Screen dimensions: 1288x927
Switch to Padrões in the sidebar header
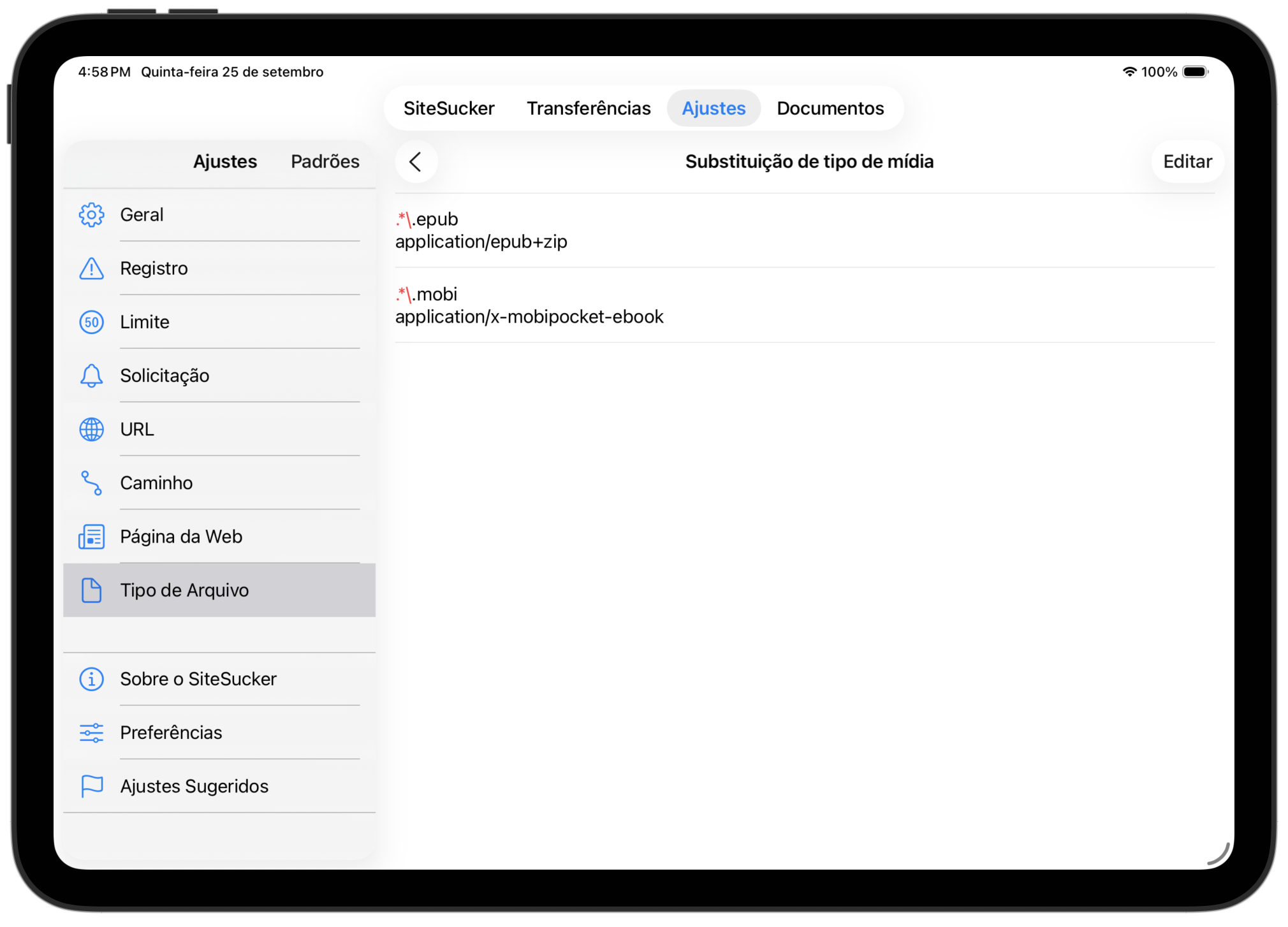(325, 161)
